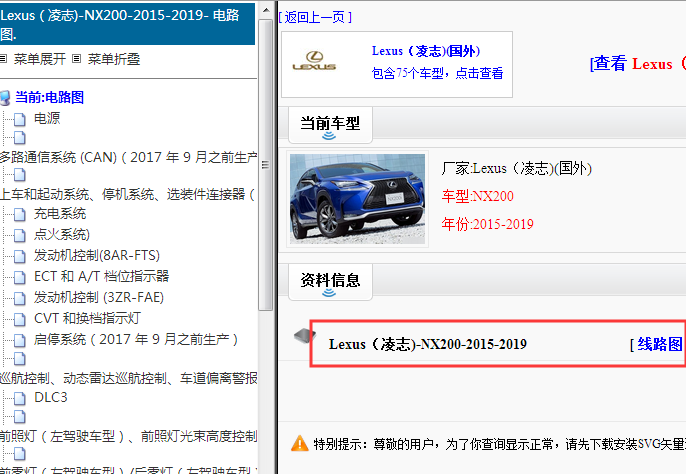Image resolution: width=686 pixels, height=474 pixels.
Task: Open 巡航控制、动态雷达巡航控制 tree item
Action: (129, 378)
